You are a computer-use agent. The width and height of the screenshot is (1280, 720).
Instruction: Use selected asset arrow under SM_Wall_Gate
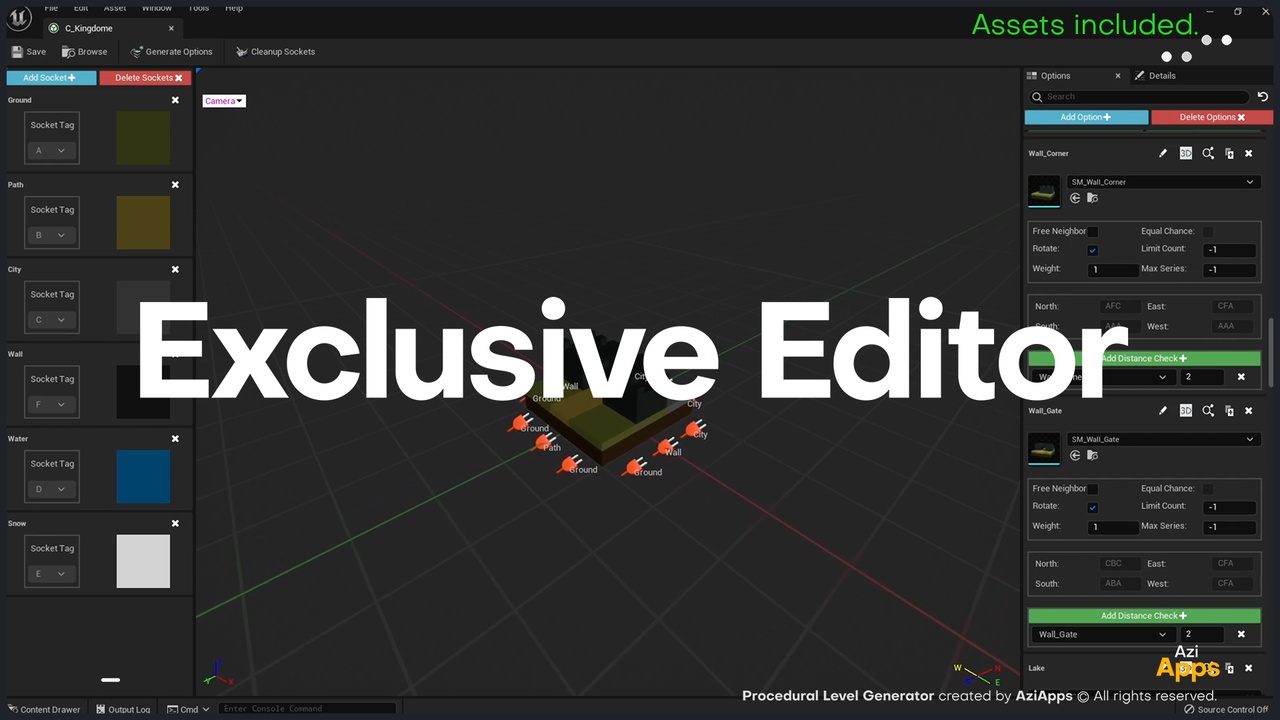(1075, 455)
